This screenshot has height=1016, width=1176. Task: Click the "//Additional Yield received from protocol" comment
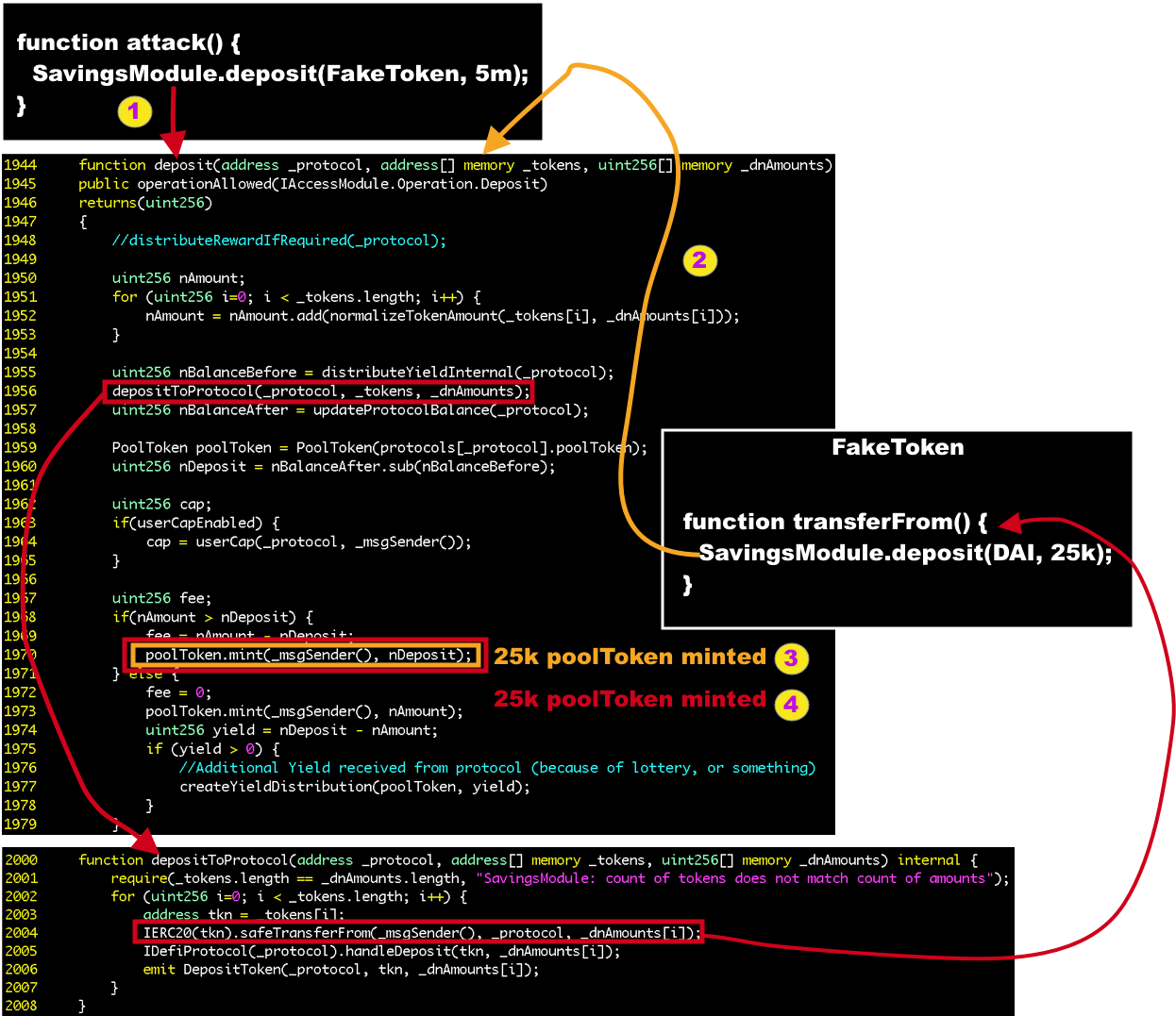pos(350,769)
